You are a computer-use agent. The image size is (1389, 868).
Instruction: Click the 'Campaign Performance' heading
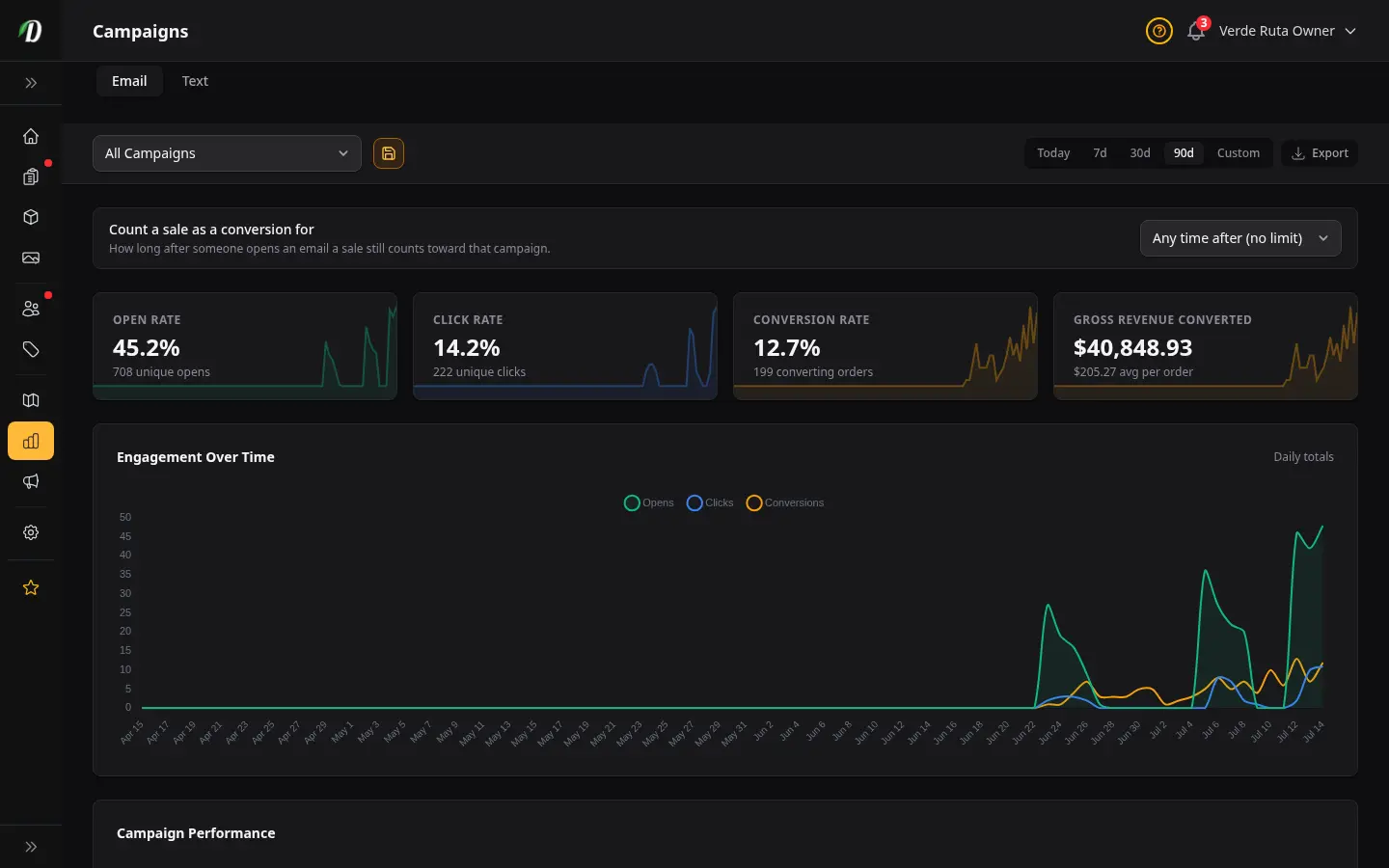[196, 833]
